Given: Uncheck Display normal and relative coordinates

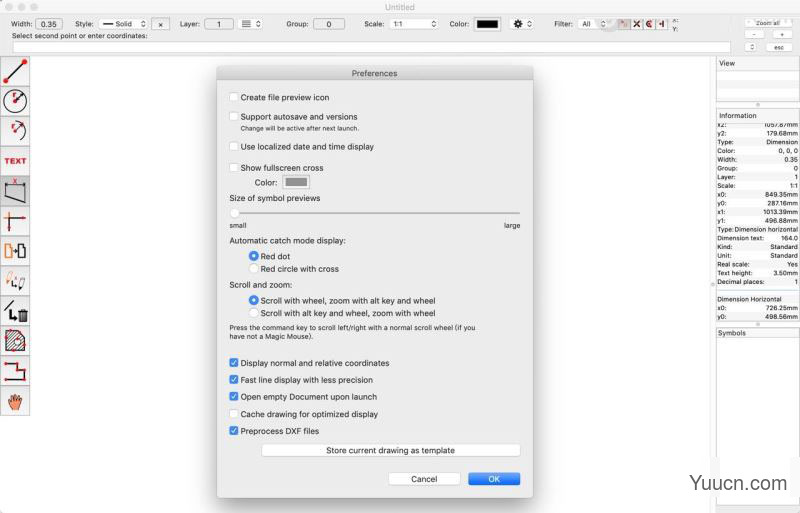Looking at the screenshot, I should point(234,363).
